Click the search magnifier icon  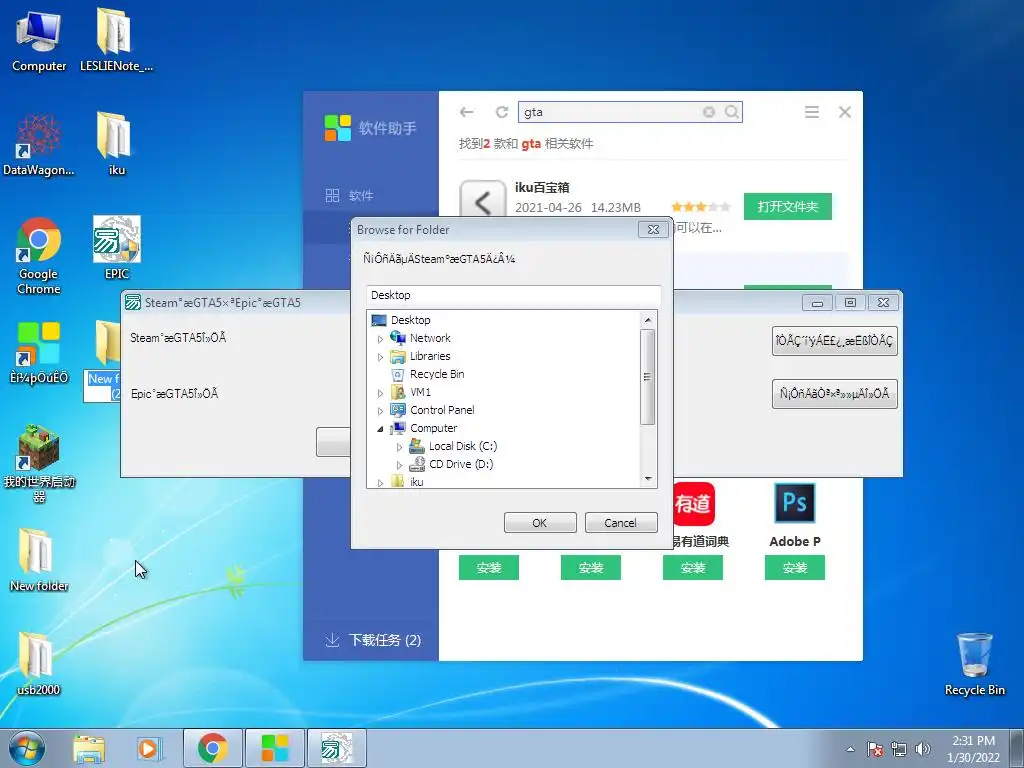coord(731,112)
